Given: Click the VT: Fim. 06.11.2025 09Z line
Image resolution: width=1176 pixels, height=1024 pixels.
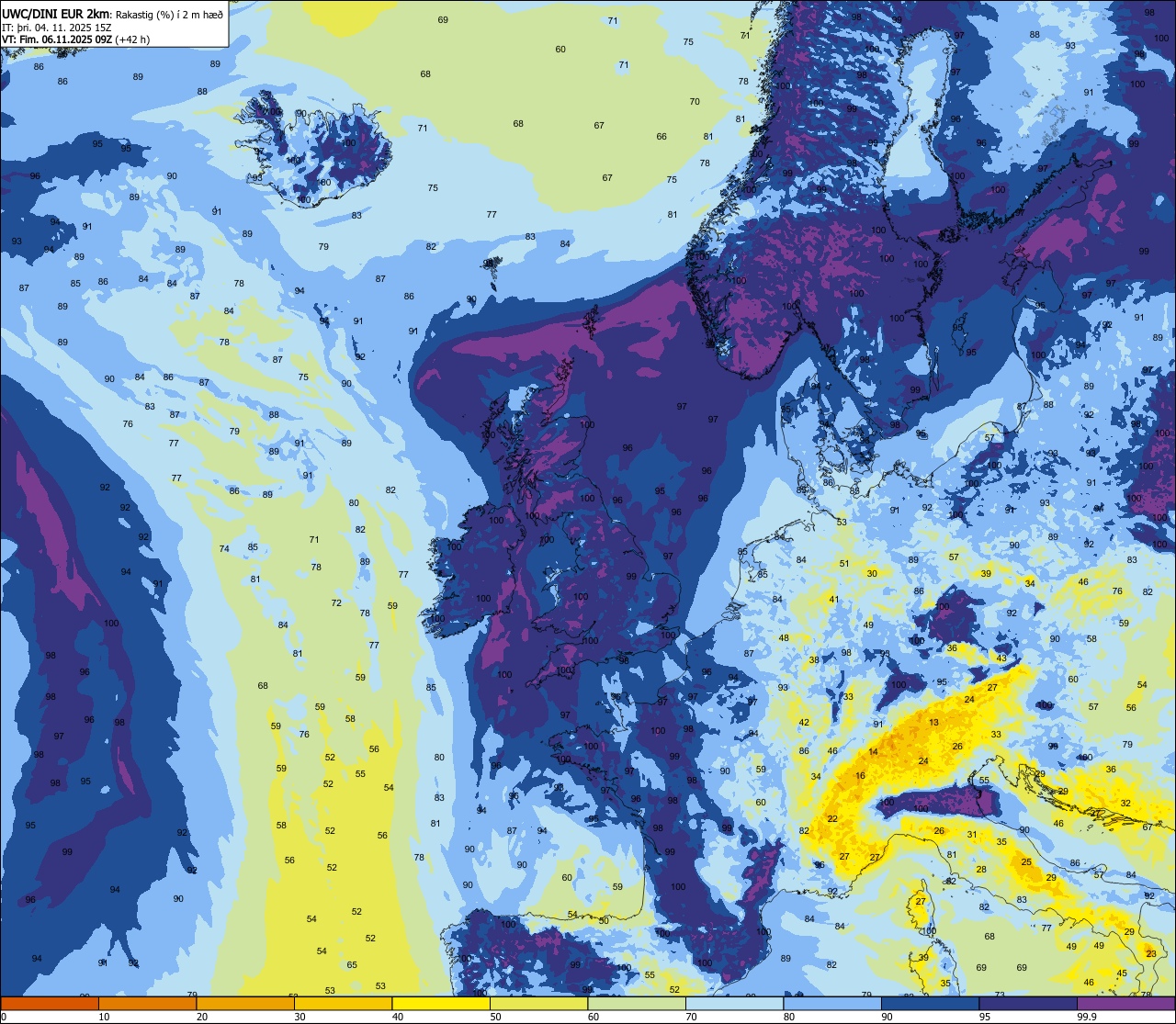Looking at the screenshot, I should [x=57, y=39].
